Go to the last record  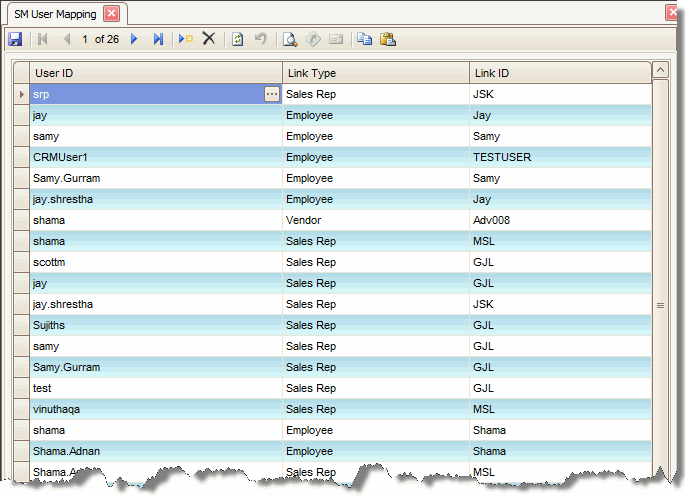[x=158, y=39]
